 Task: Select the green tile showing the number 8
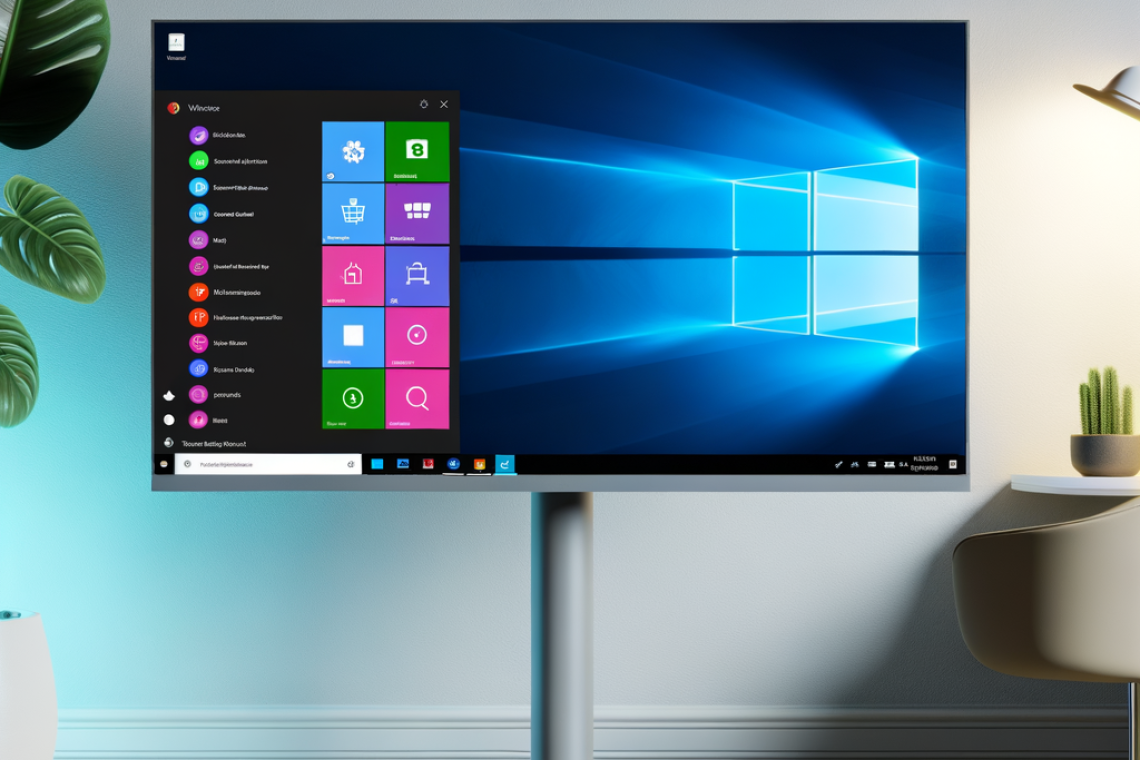pyautogui.click(x=420, y=150)
